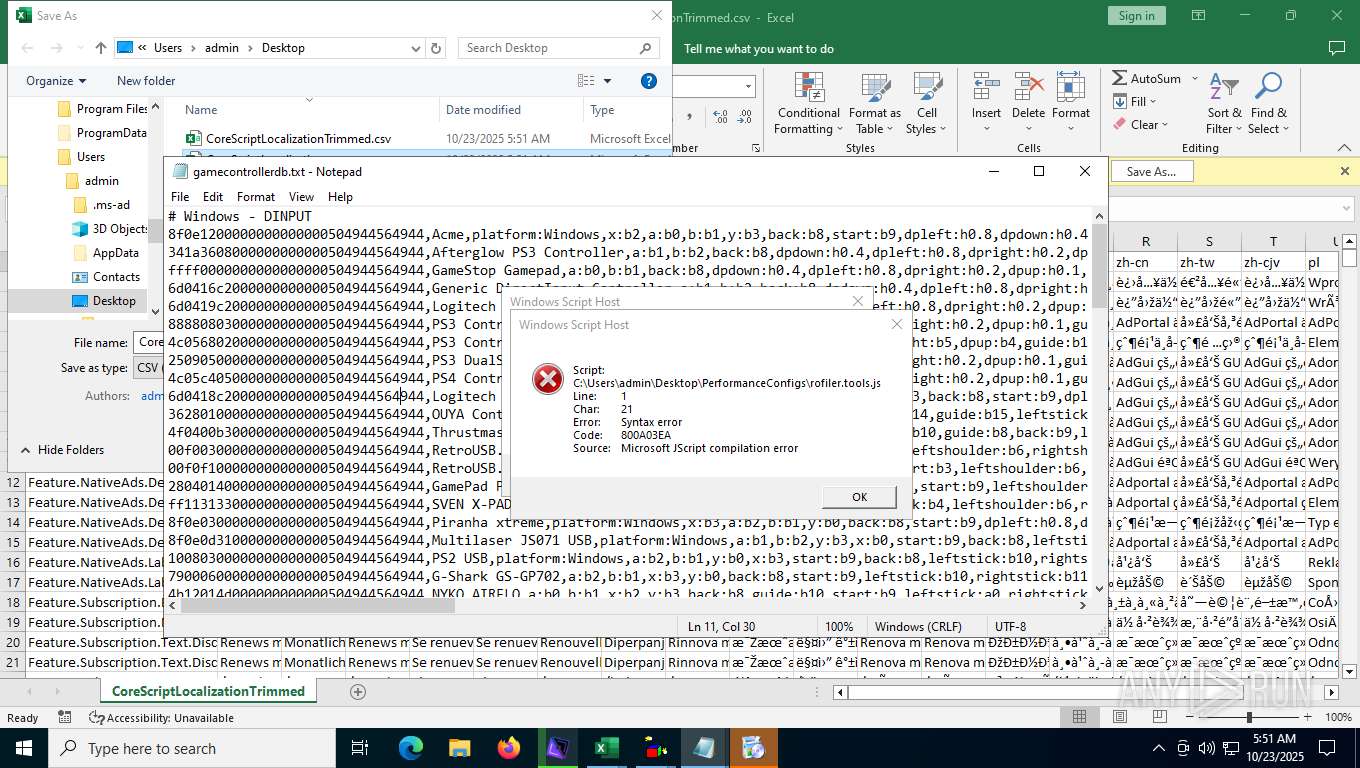Click Accessibility: Unavailable status
Screen dimensions: 1360x768
tap(161, 717)
